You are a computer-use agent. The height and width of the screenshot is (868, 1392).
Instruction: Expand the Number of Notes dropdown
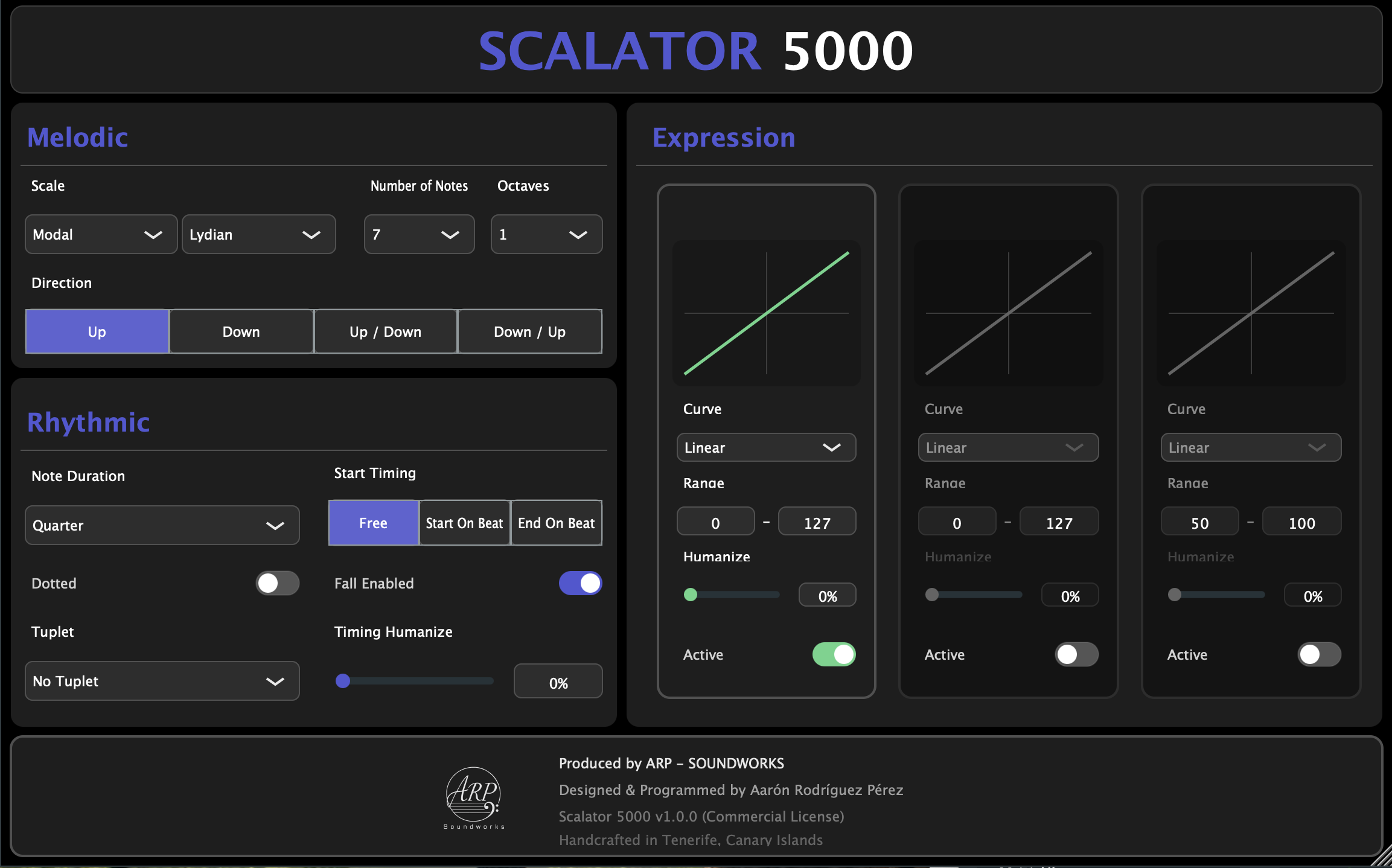419,234
